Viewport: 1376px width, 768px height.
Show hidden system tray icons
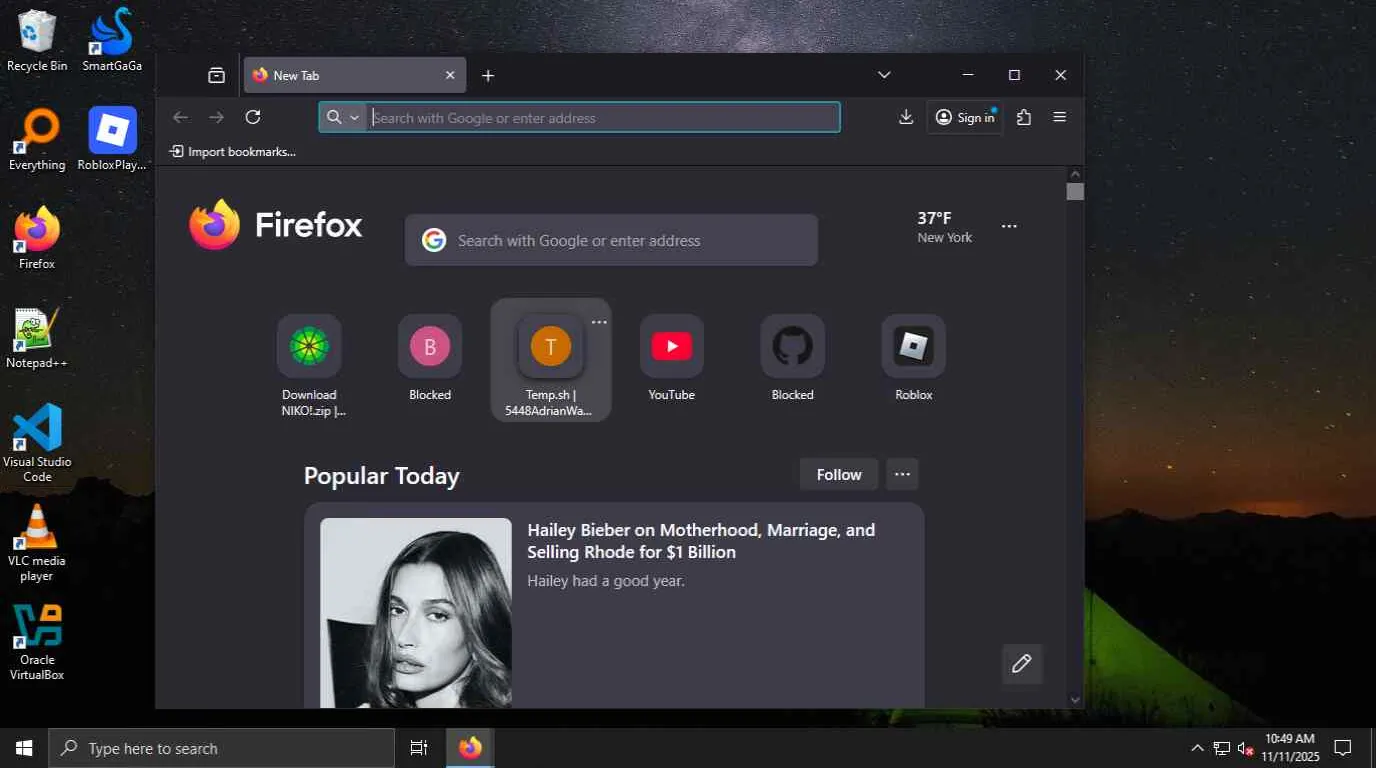(x=1197, y=748)
